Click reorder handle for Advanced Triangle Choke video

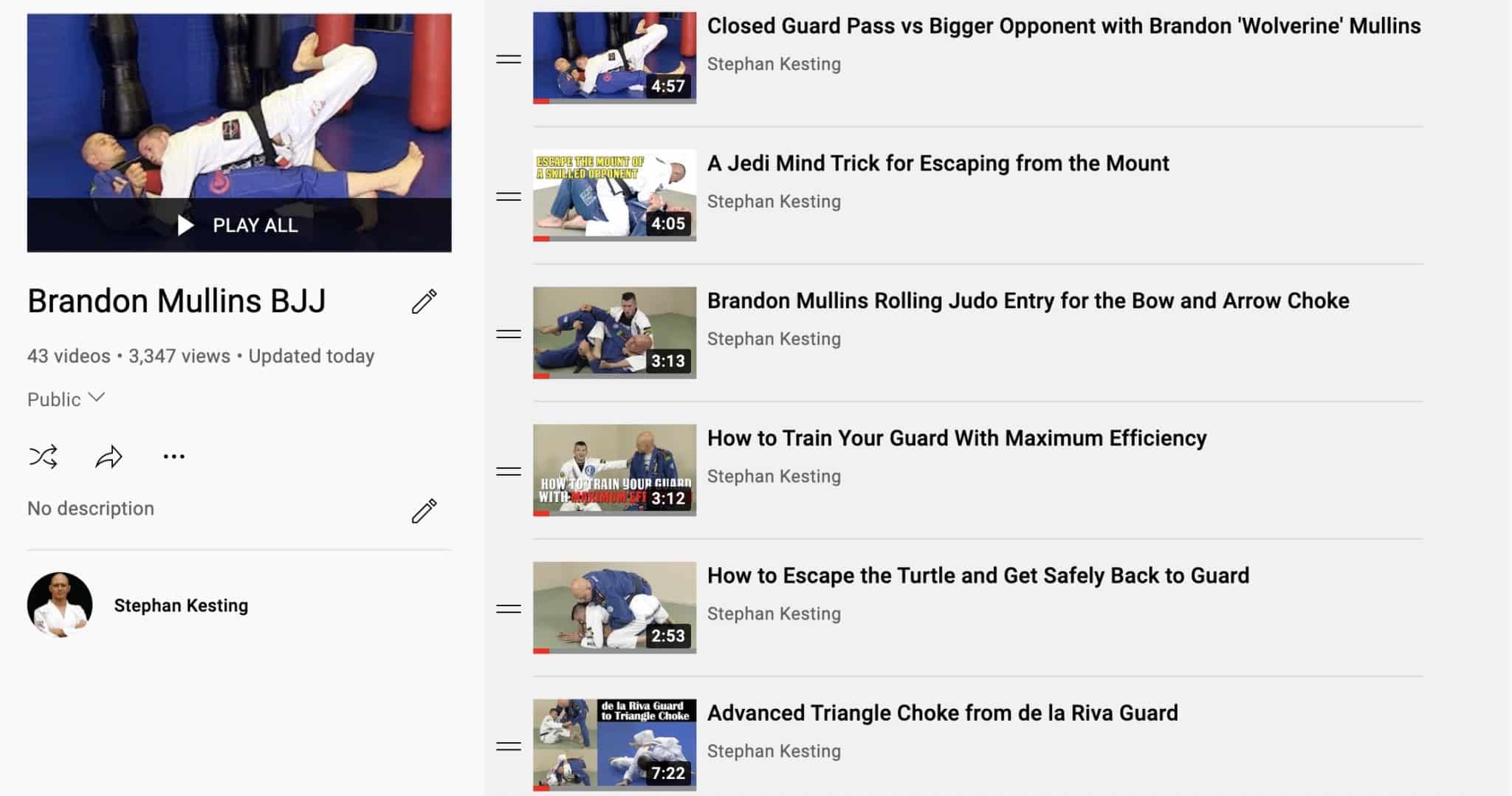(x=509, y=746)
